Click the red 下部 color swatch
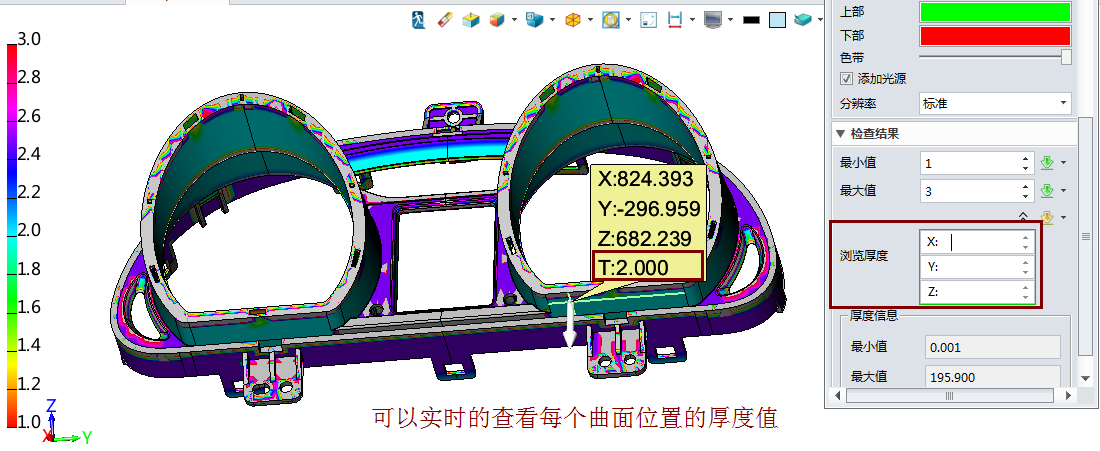This screenshot has width=1100, height=451. coord(995,36)
